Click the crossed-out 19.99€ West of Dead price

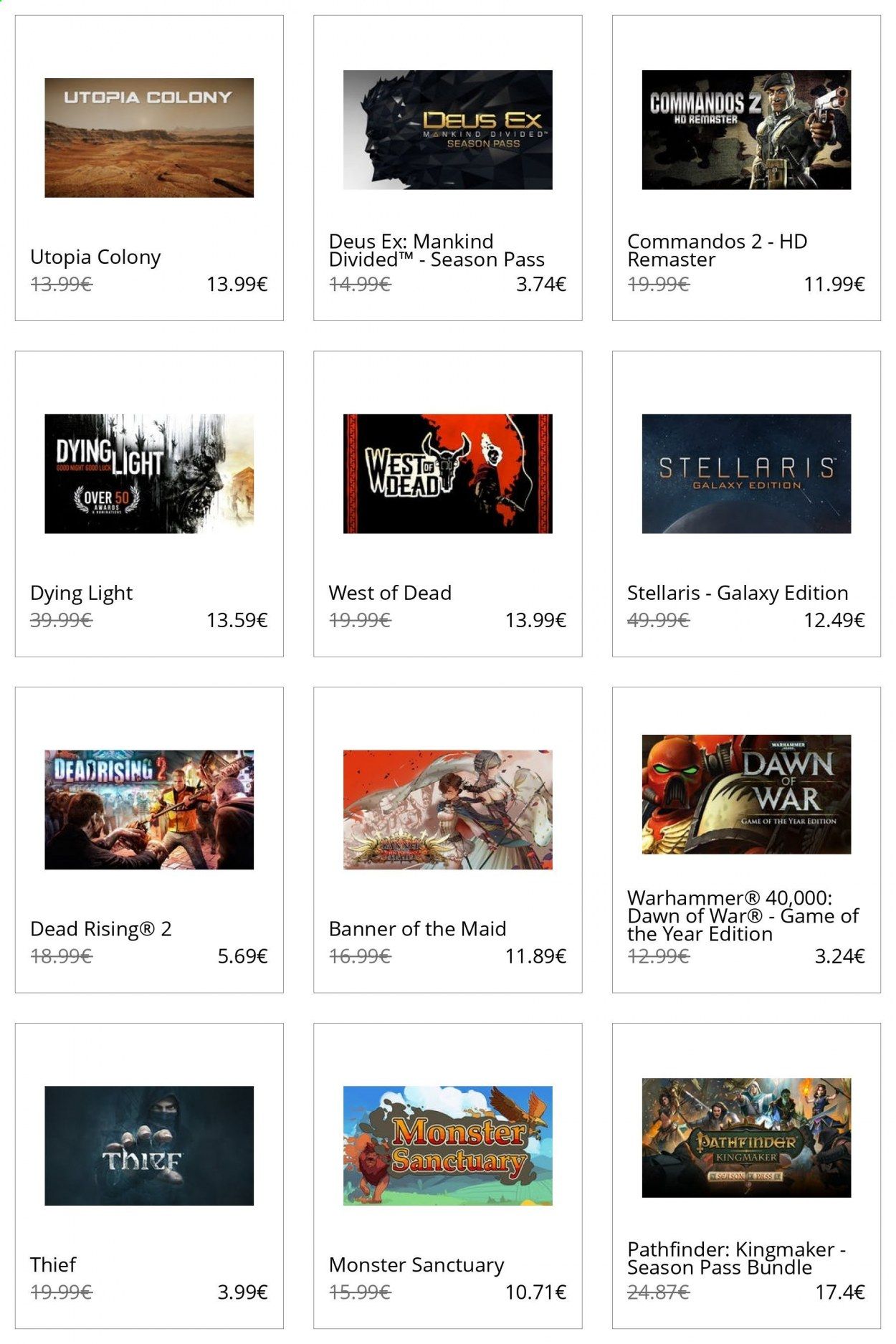[360, 620]
